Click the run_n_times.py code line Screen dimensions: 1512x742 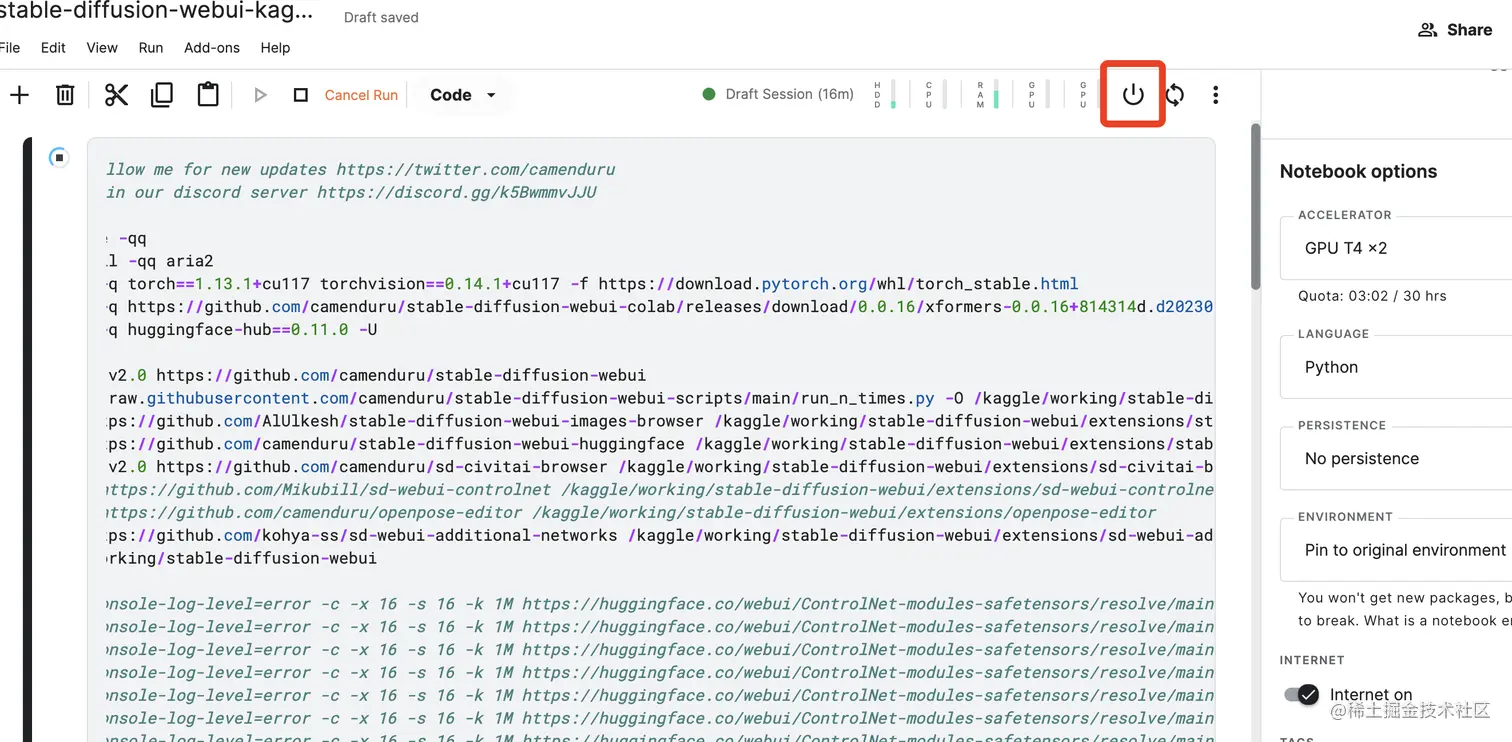click(x=660, y=397)
